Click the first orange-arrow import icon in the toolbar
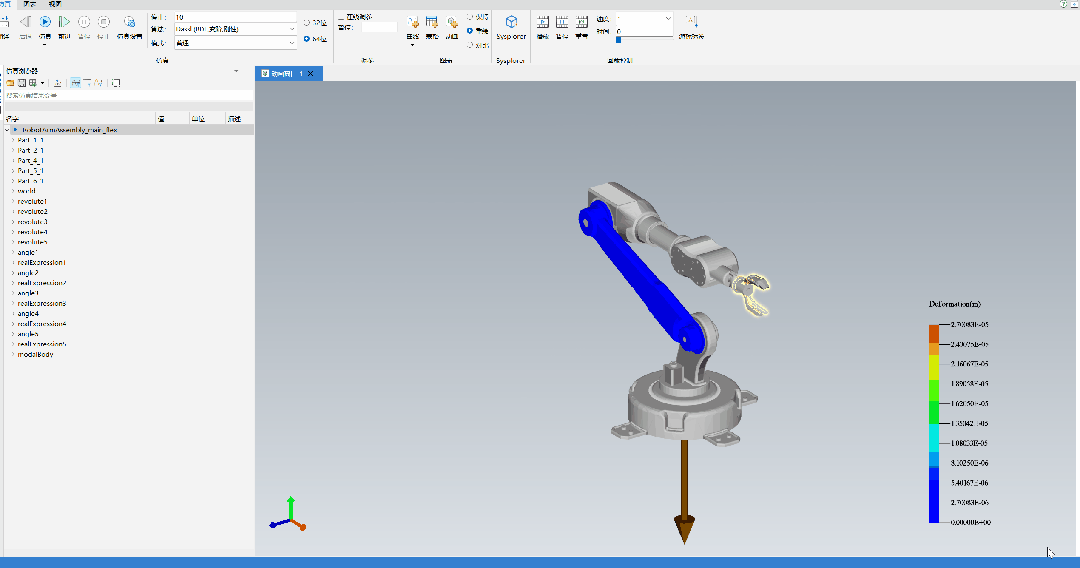 click(x=413, y=23)
